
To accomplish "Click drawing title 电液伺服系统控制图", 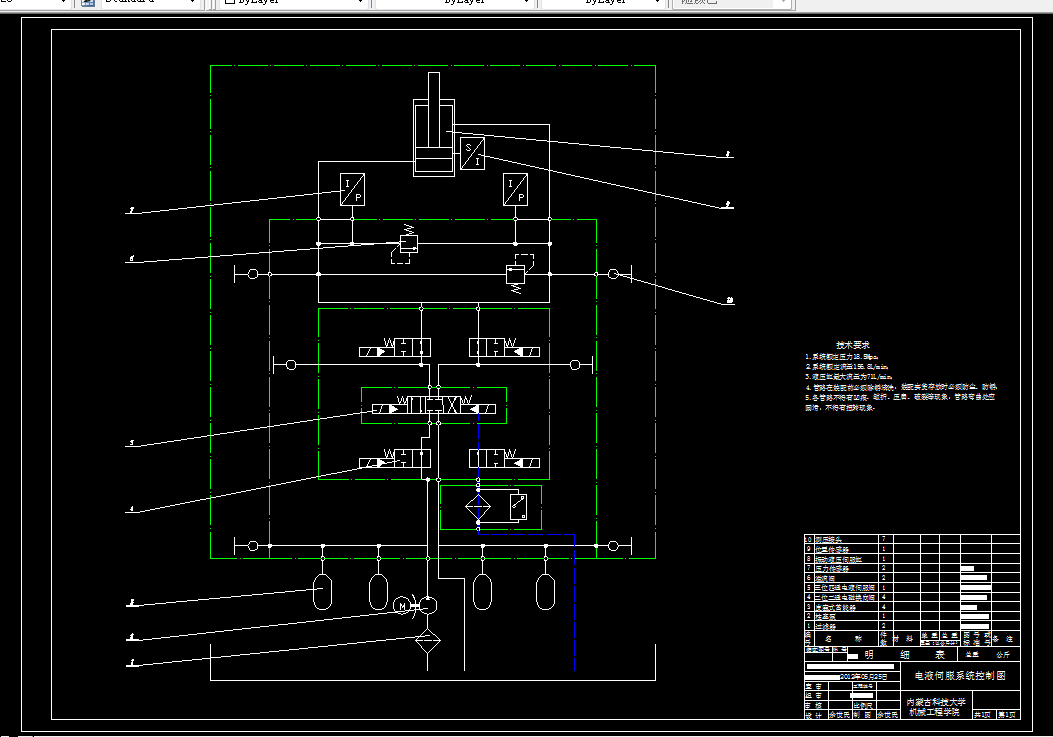I will tap(960, 675).
